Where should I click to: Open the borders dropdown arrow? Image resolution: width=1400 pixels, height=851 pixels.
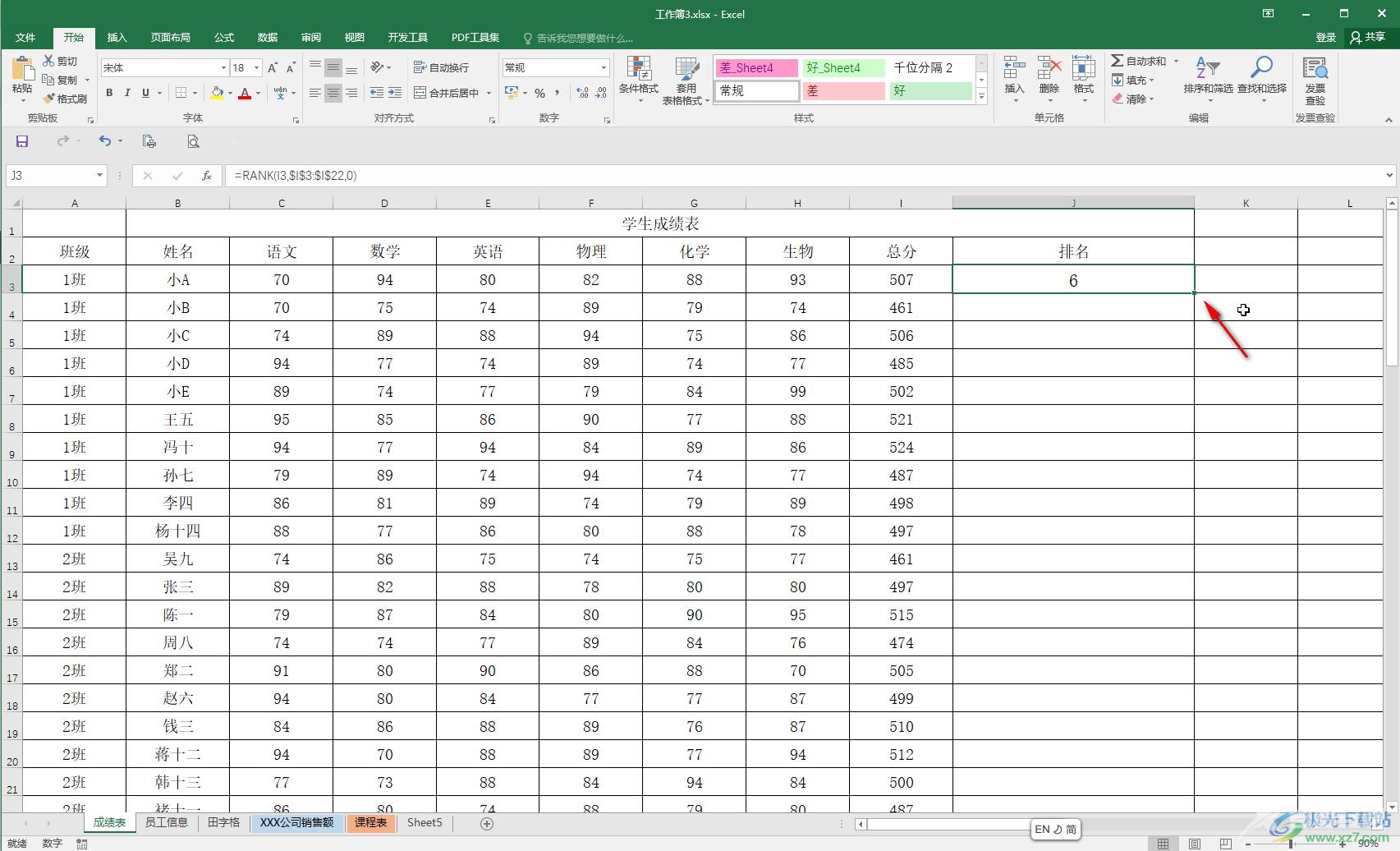point(195,93)
